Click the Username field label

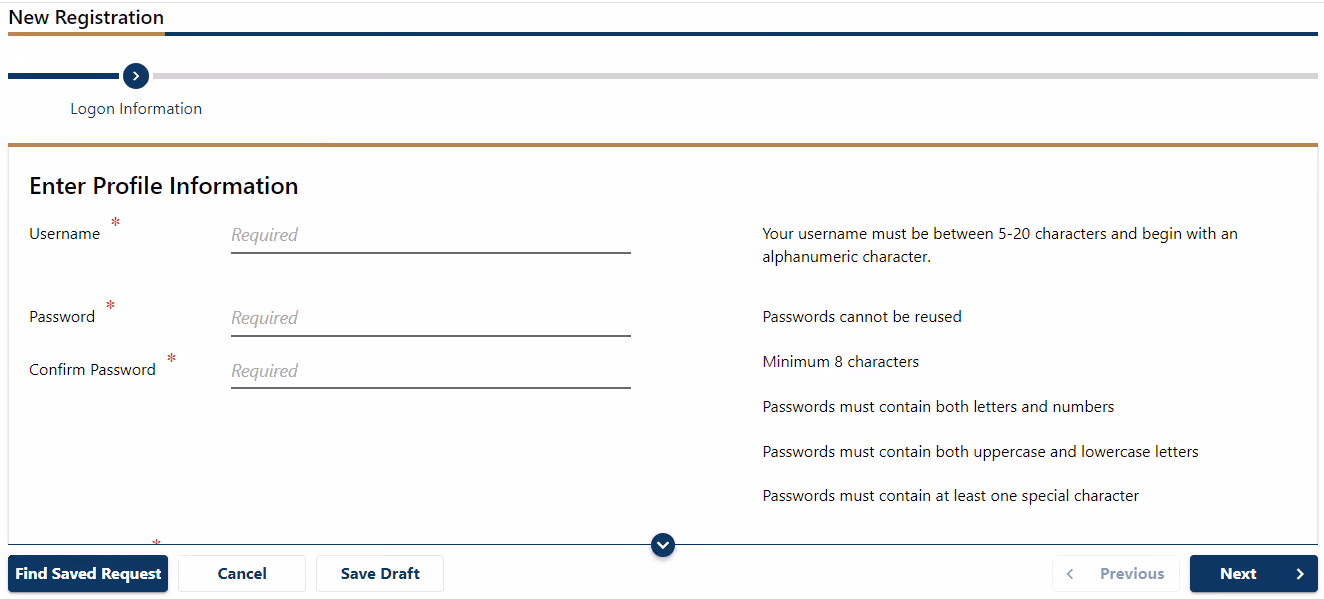(65, 234)
